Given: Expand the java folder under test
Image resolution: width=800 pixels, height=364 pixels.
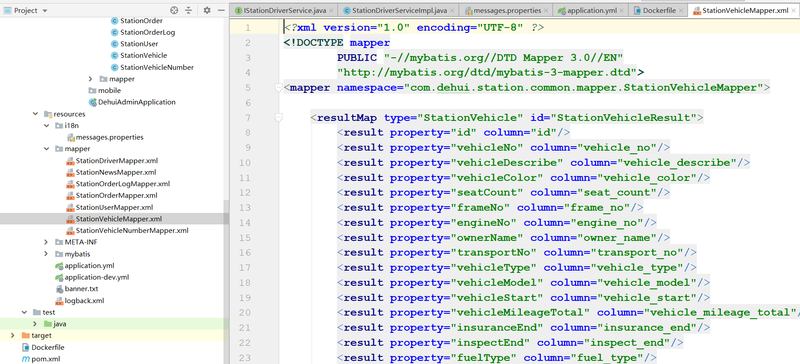Looking at the screenshot, I should 35,324.
